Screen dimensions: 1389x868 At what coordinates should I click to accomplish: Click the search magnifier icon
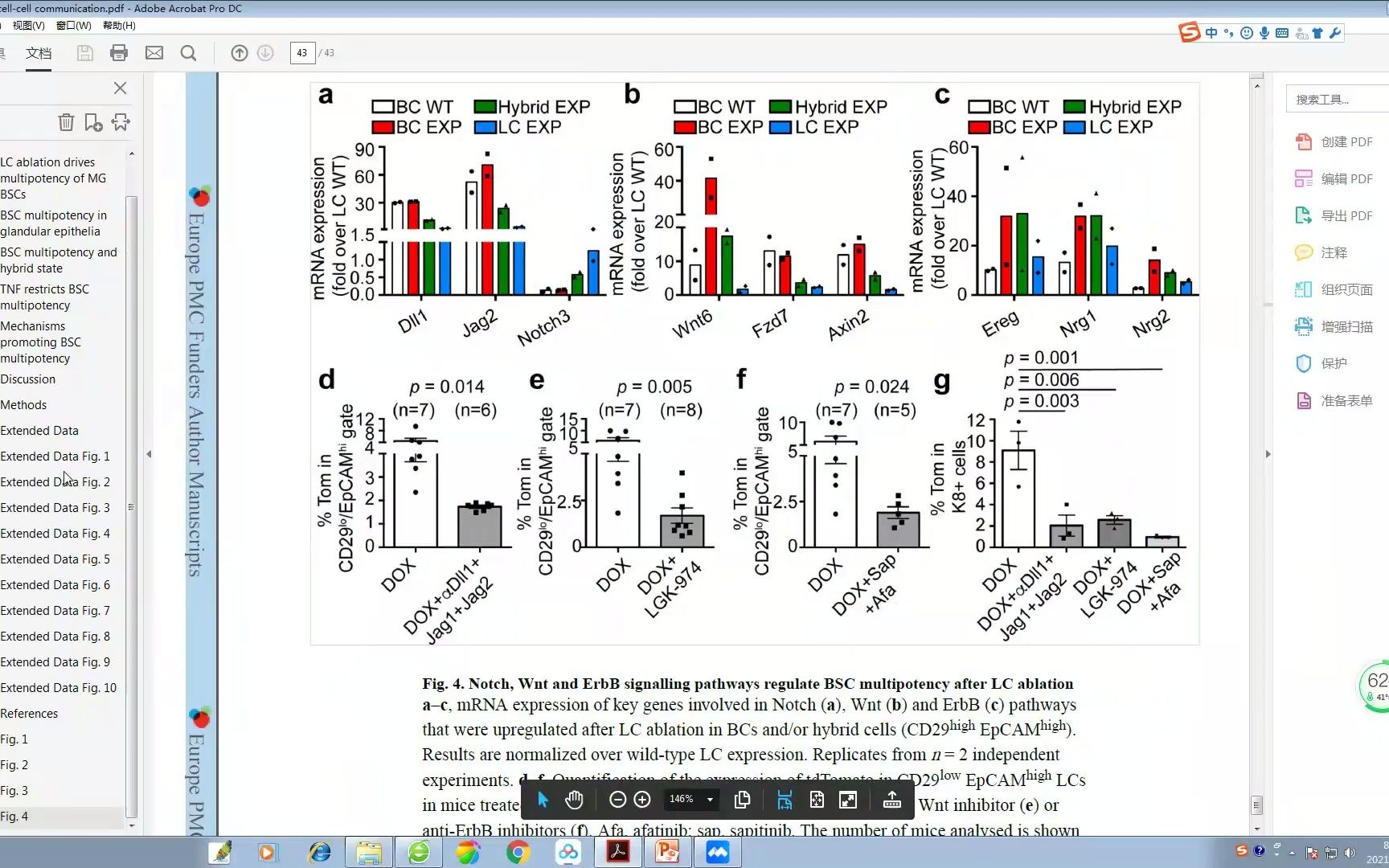(188, 53)
